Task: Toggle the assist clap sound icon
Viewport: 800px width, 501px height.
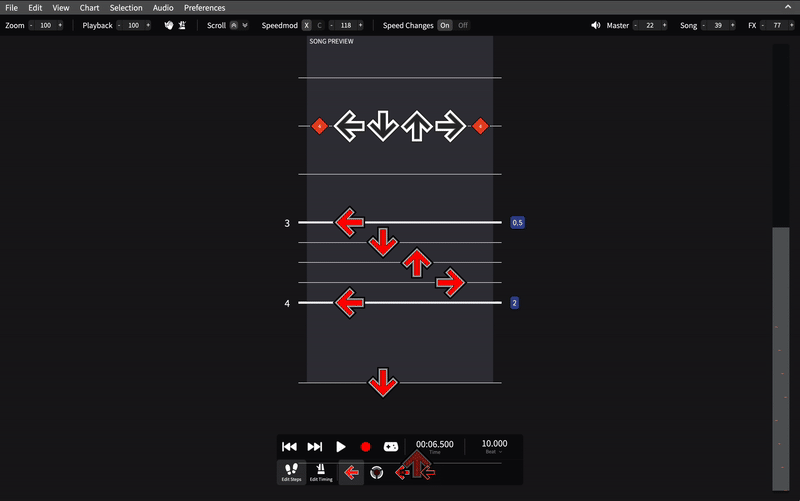Action: click(x=169, y=25)
